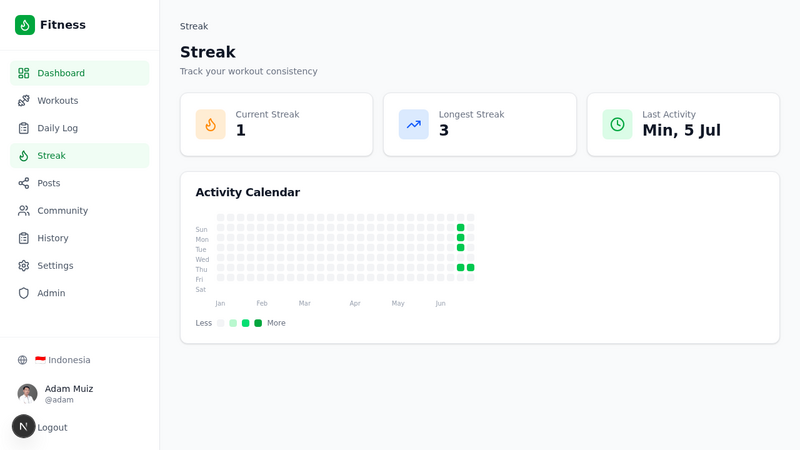Click the Adam Muiz profile name

pos(69,389)
